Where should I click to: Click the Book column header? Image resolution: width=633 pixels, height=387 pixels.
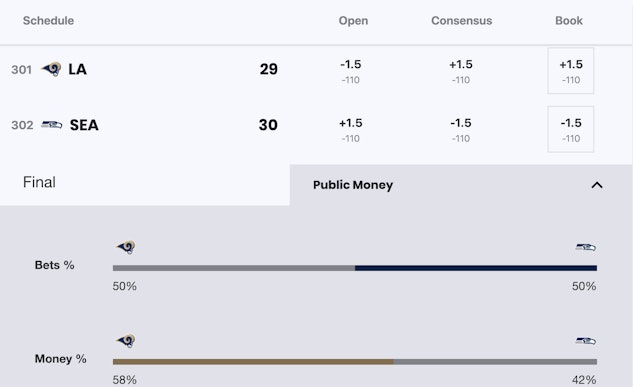569,21
